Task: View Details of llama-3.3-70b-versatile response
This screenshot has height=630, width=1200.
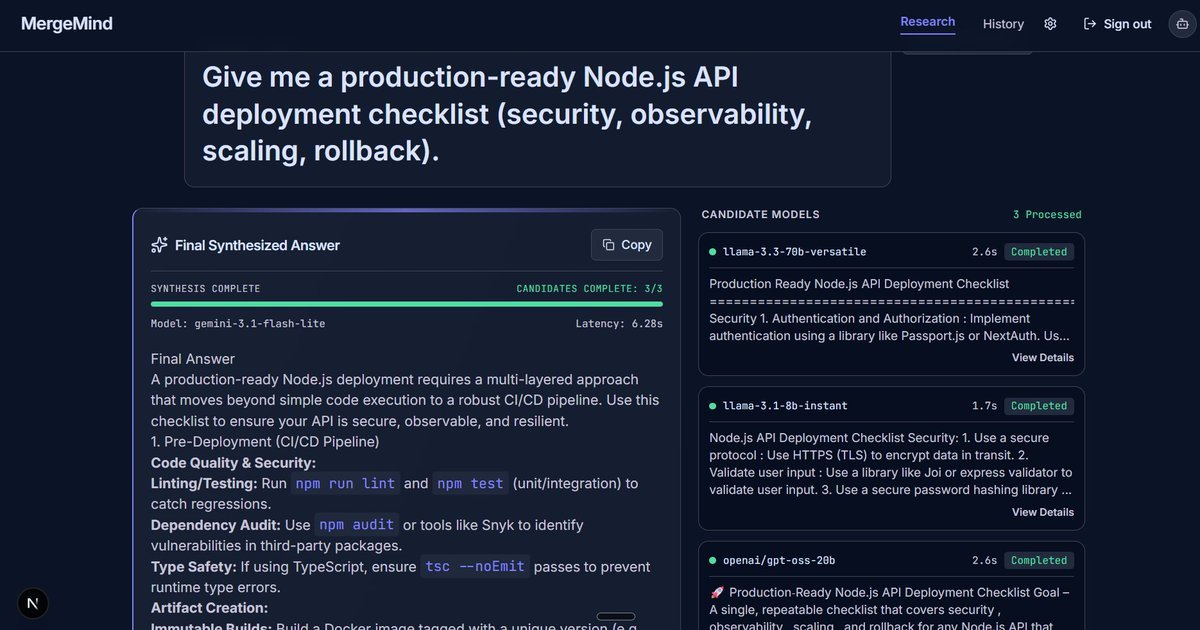Action: pyautogui.click(x=1042, y=357)
